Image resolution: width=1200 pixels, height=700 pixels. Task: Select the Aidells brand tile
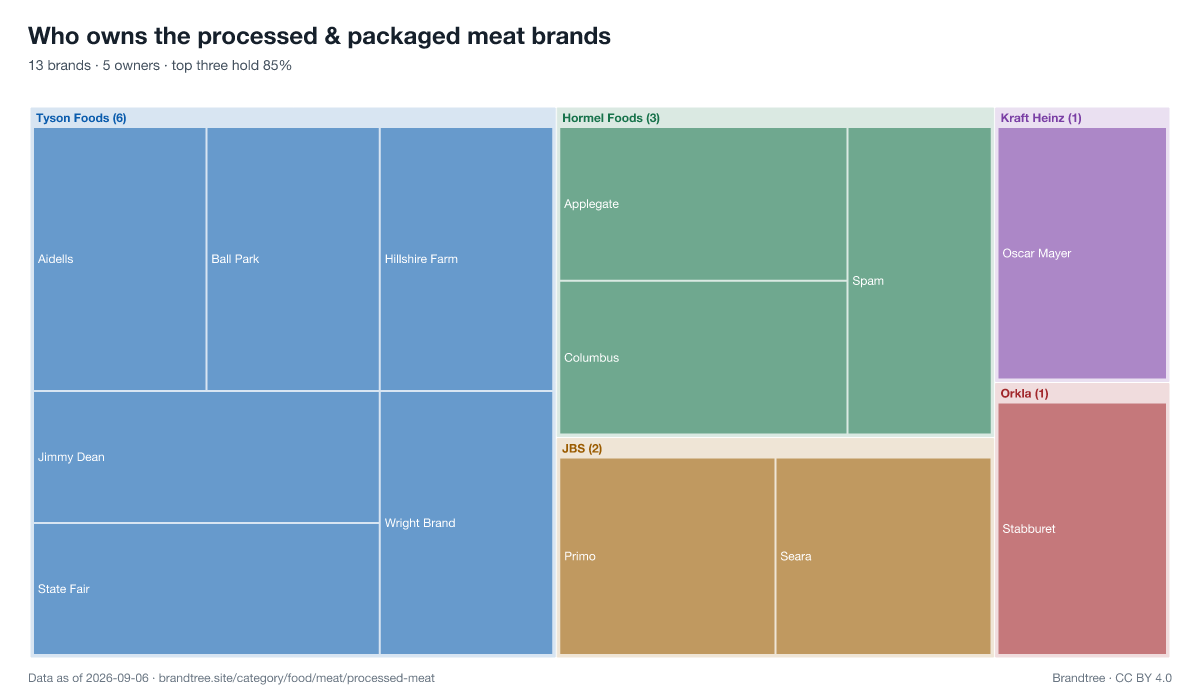point(120,259)
